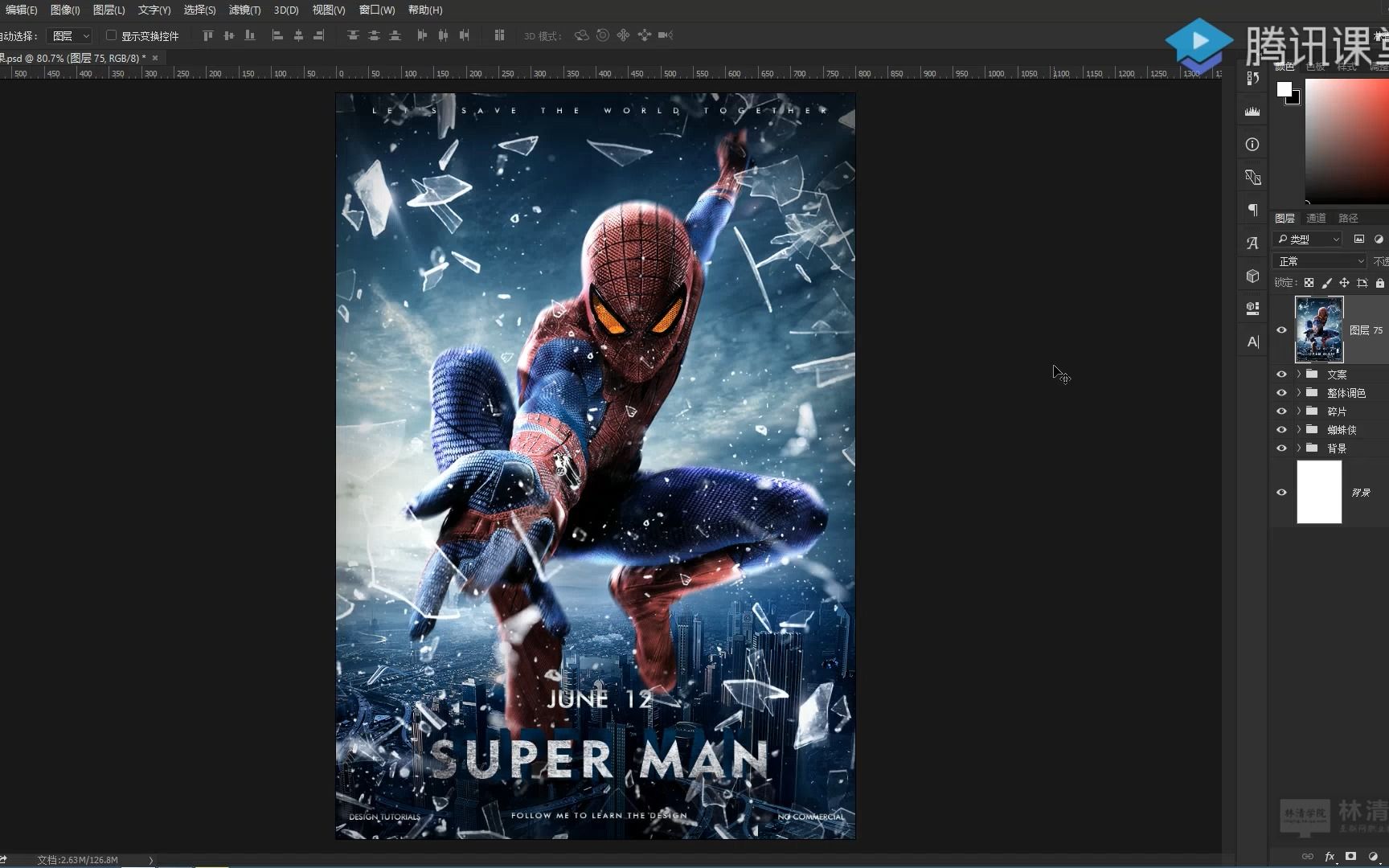Image resolution: width=1389 pixels, height=868 pixels.
Task: Open the Histogram panel icon
Action: tap(1252, 112)
